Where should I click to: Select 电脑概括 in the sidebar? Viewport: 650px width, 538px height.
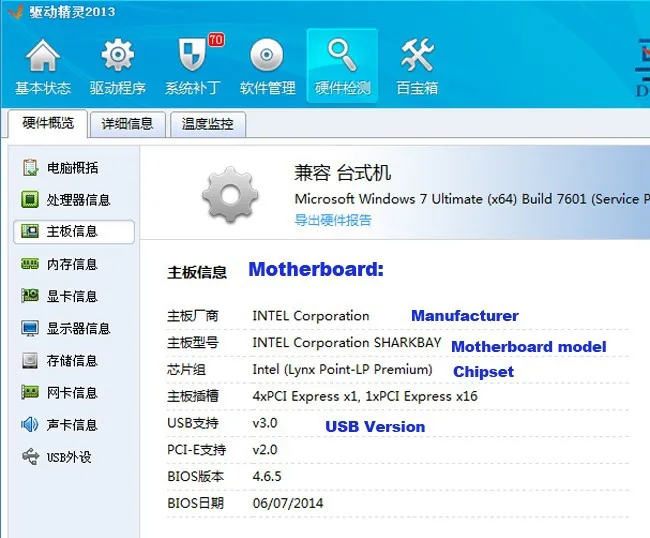pos(72,168)
